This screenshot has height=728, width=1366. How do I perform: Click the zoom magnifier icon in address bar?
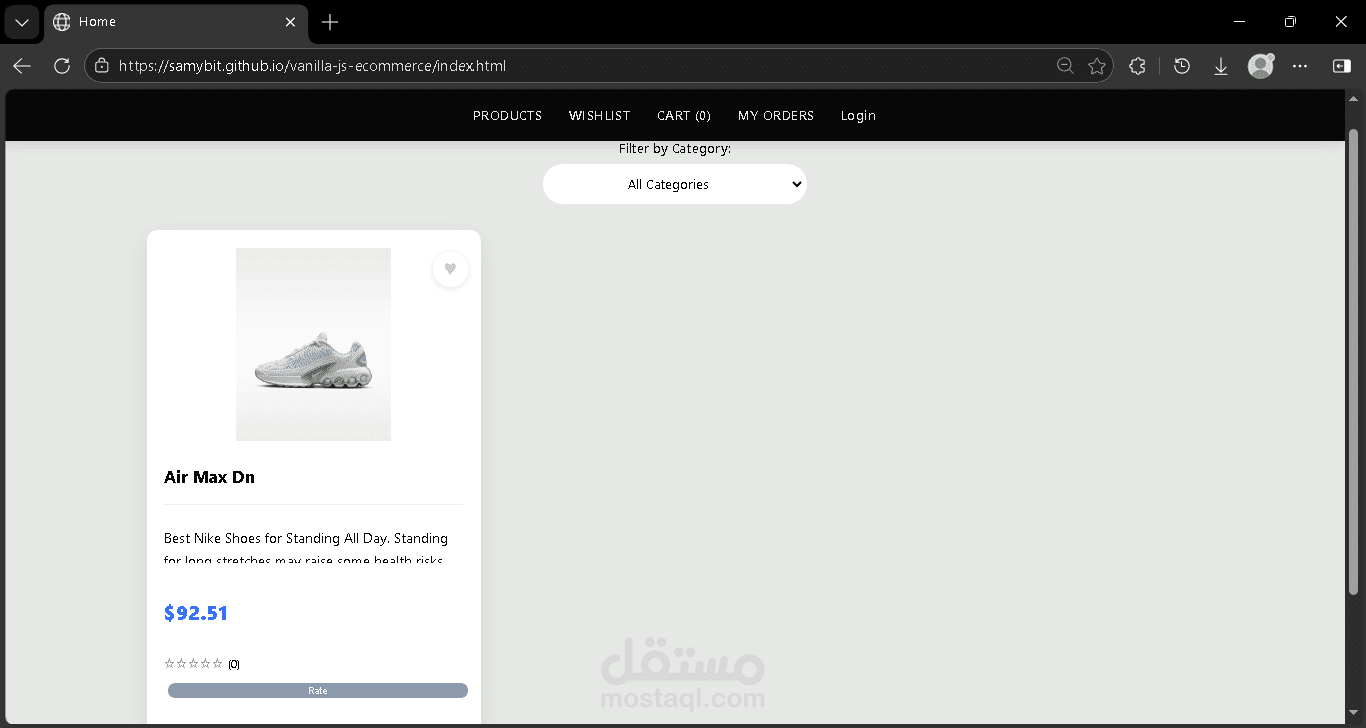[1065, 65]
